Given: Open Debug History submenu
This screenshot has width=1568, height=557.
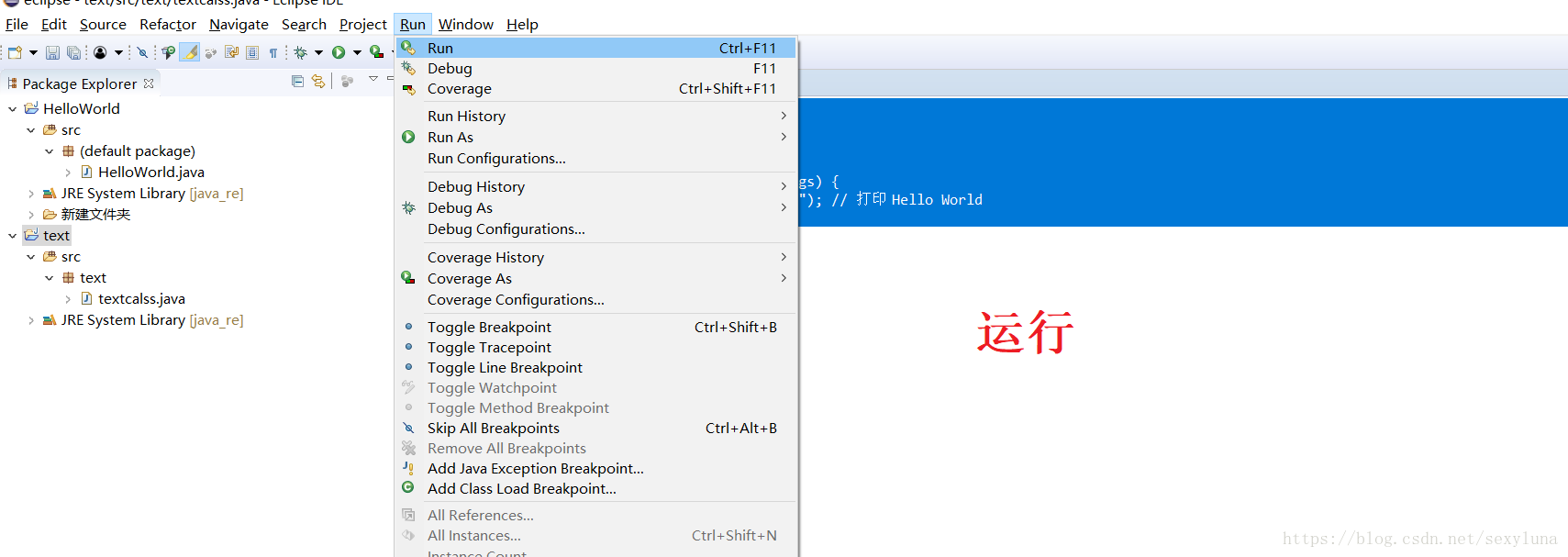Looking at the screenshot, I should [x=596, y=186].
